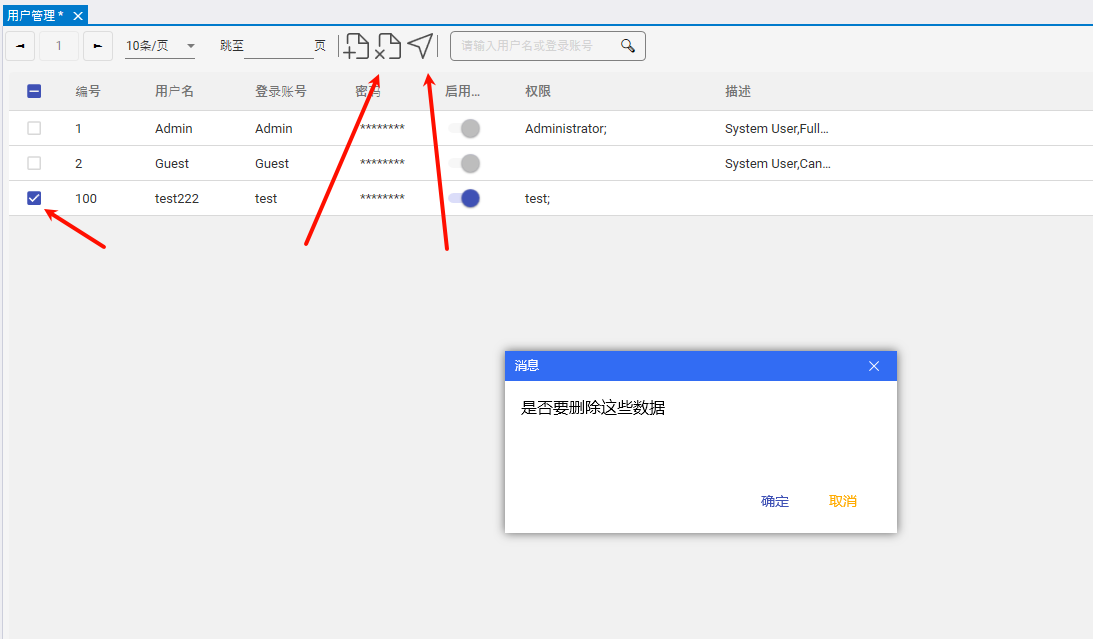This screenshot has width=1093, height=639.
Task: Click the paper plane send icon
Action: click(x=420, y=46)
